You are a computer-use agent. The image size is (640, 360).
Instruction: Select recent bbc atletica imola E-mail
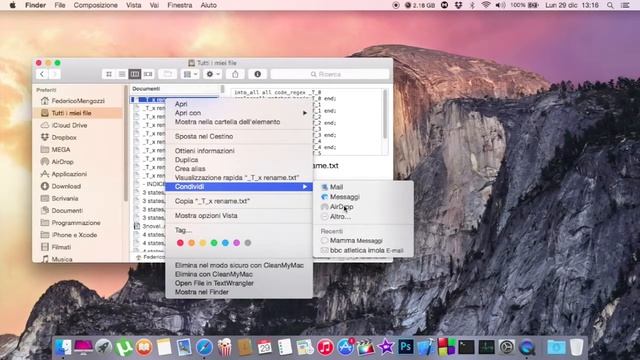pyautogui.click(x=363, y=250)
